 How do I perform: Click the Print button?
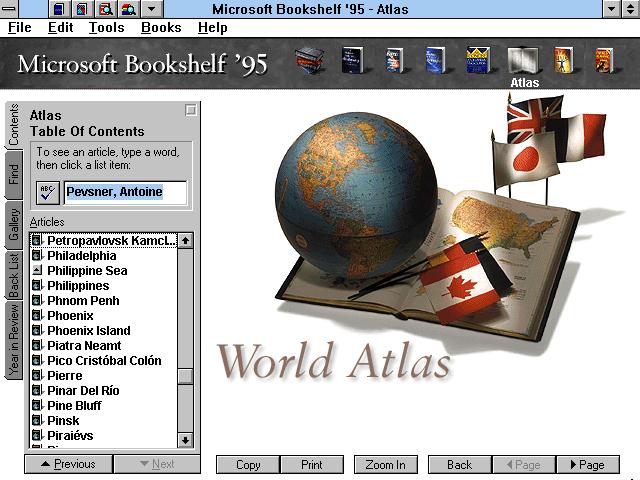point(312,464)
